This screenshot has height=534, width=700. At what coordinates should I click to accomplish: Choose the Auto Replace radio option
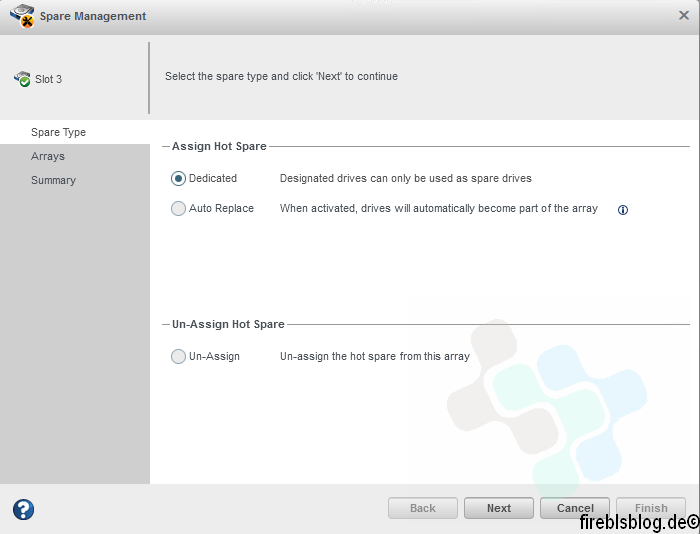pos(178,209)
